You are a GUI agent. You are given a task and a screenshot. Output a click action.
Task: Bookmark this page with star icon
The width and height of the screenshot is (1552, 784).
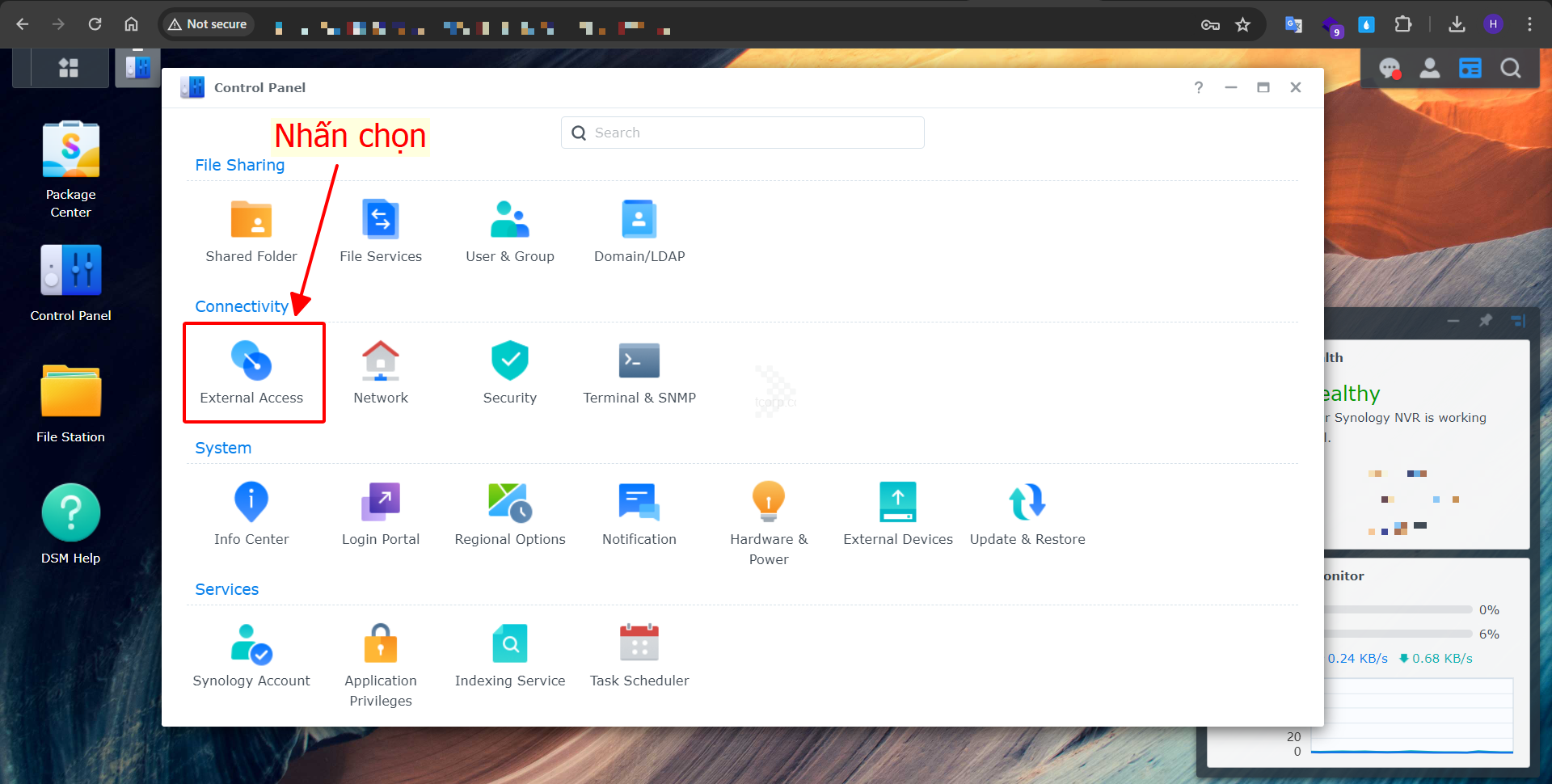pyautogui.click(x=1242, y=24)
